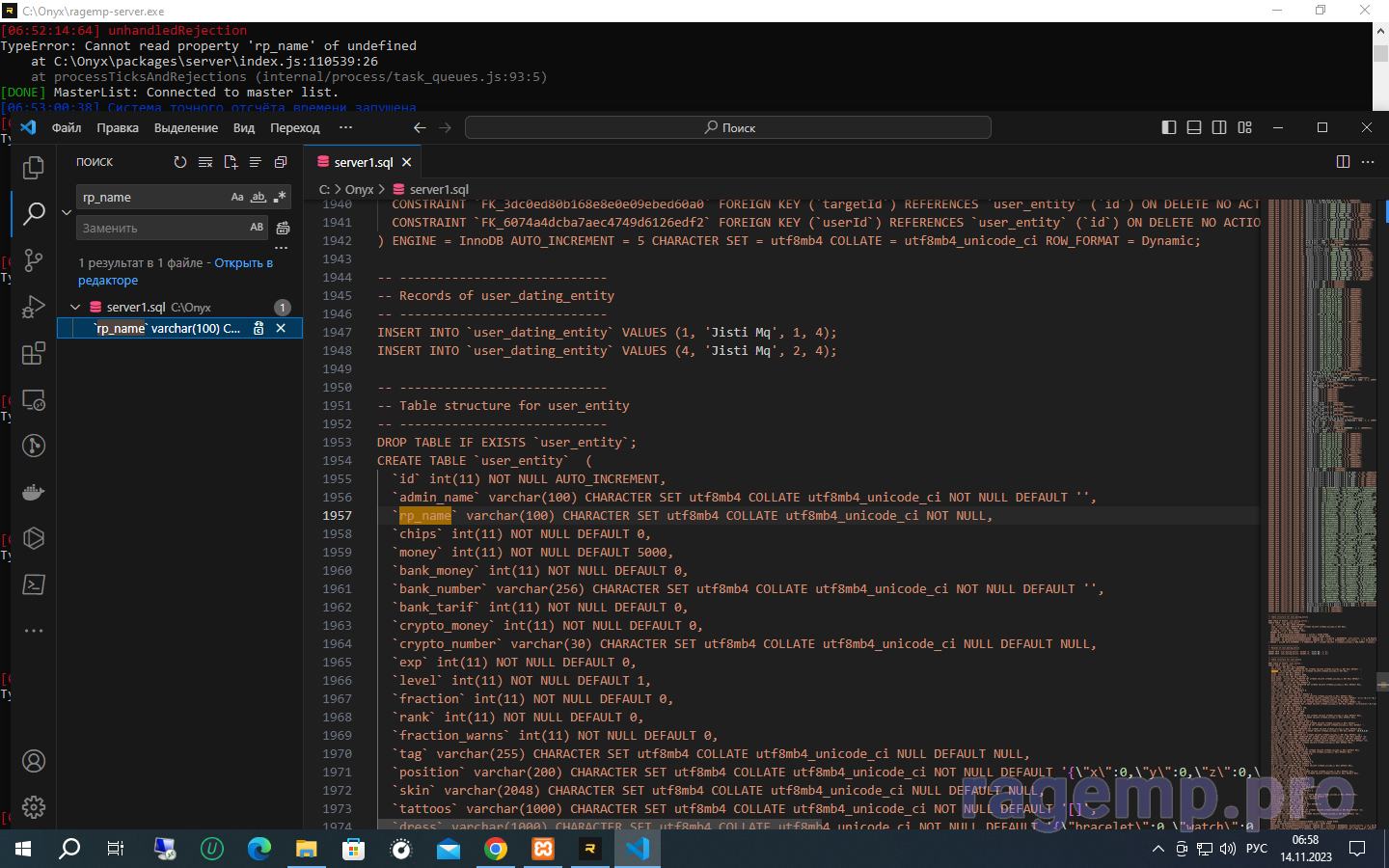Open Google Chrome from the taskbar

point(496,849)
